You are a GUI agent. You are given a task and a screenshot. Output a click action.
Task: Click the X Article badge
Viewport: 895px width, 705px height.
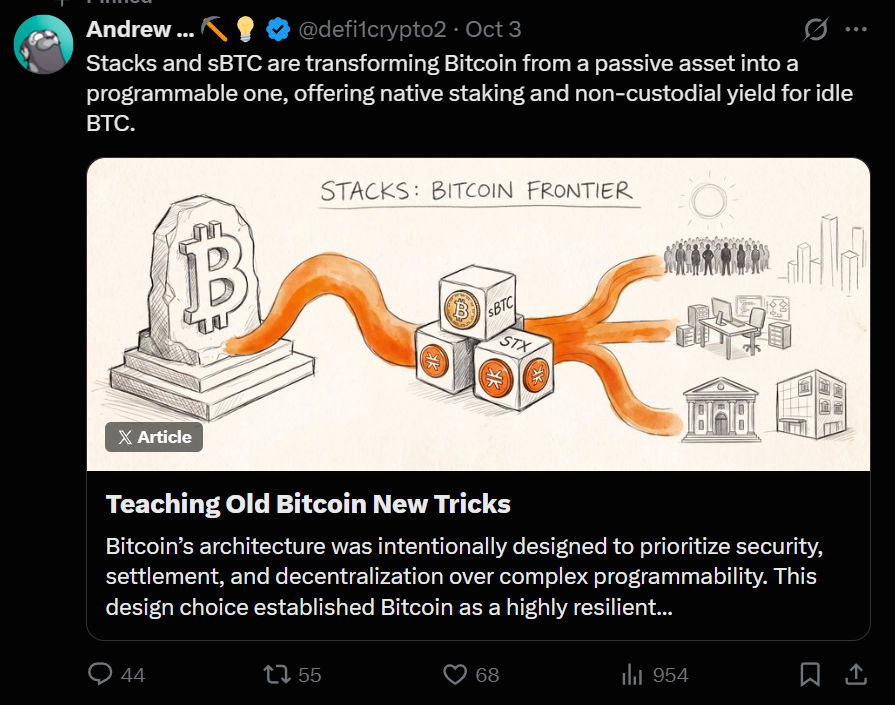(x=154, y=437)
